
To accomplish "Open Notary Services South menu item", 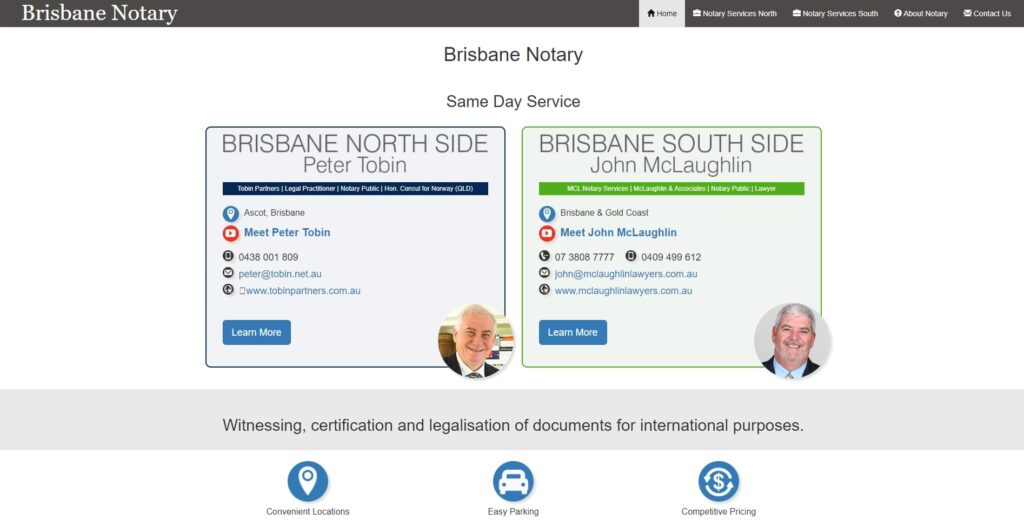I will [835, 13].
